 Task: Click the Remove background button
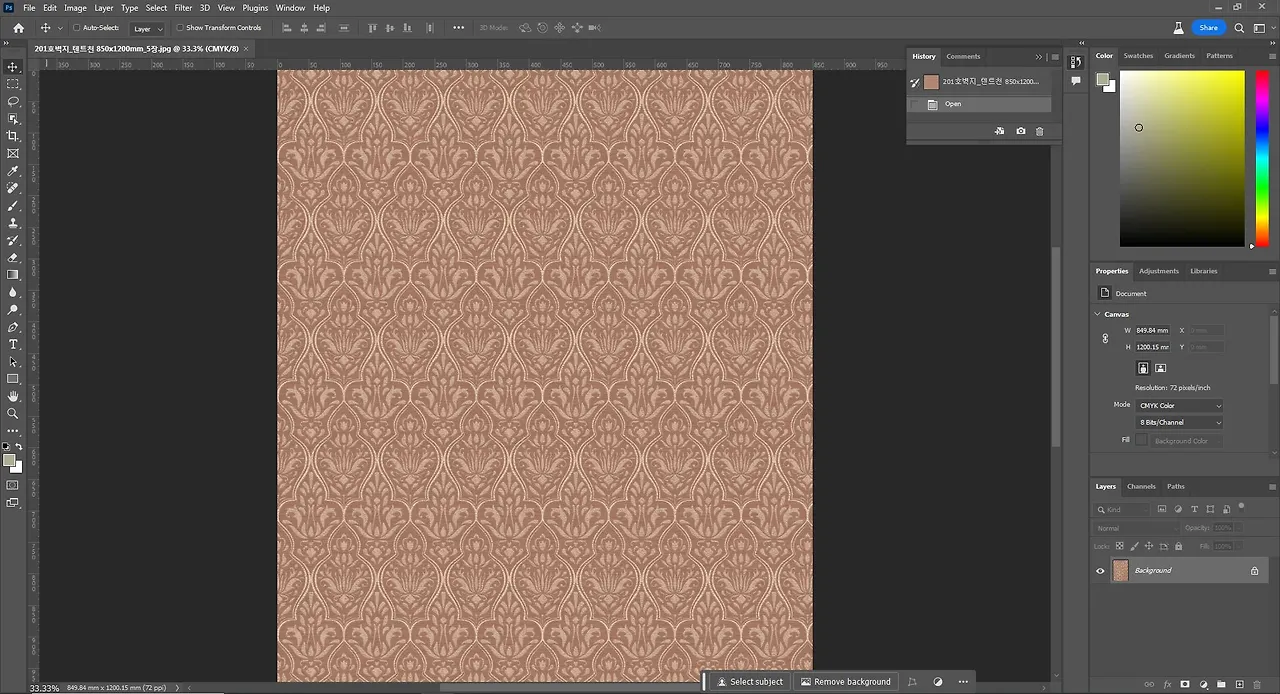pyautogui.click(x=845, y=682)
